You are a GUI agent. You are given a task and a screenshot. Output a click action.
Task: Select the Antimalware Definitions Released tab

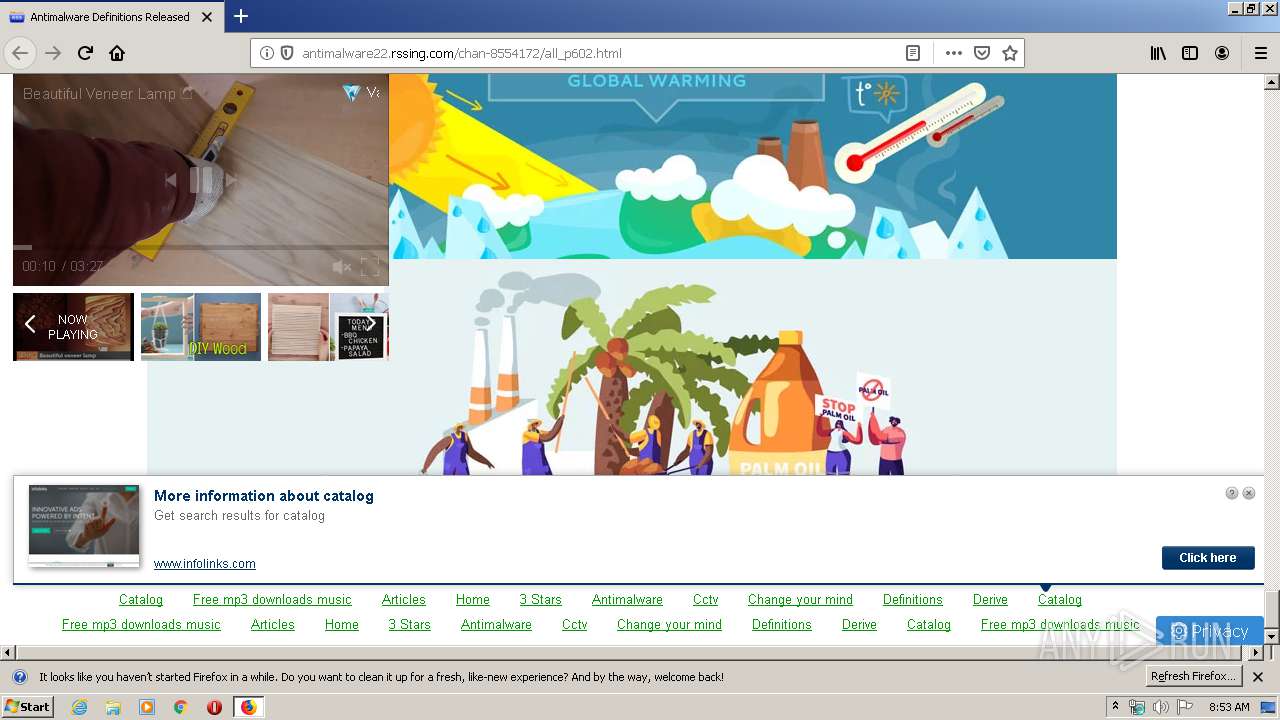pyautogui.click(x=111, y=17)
